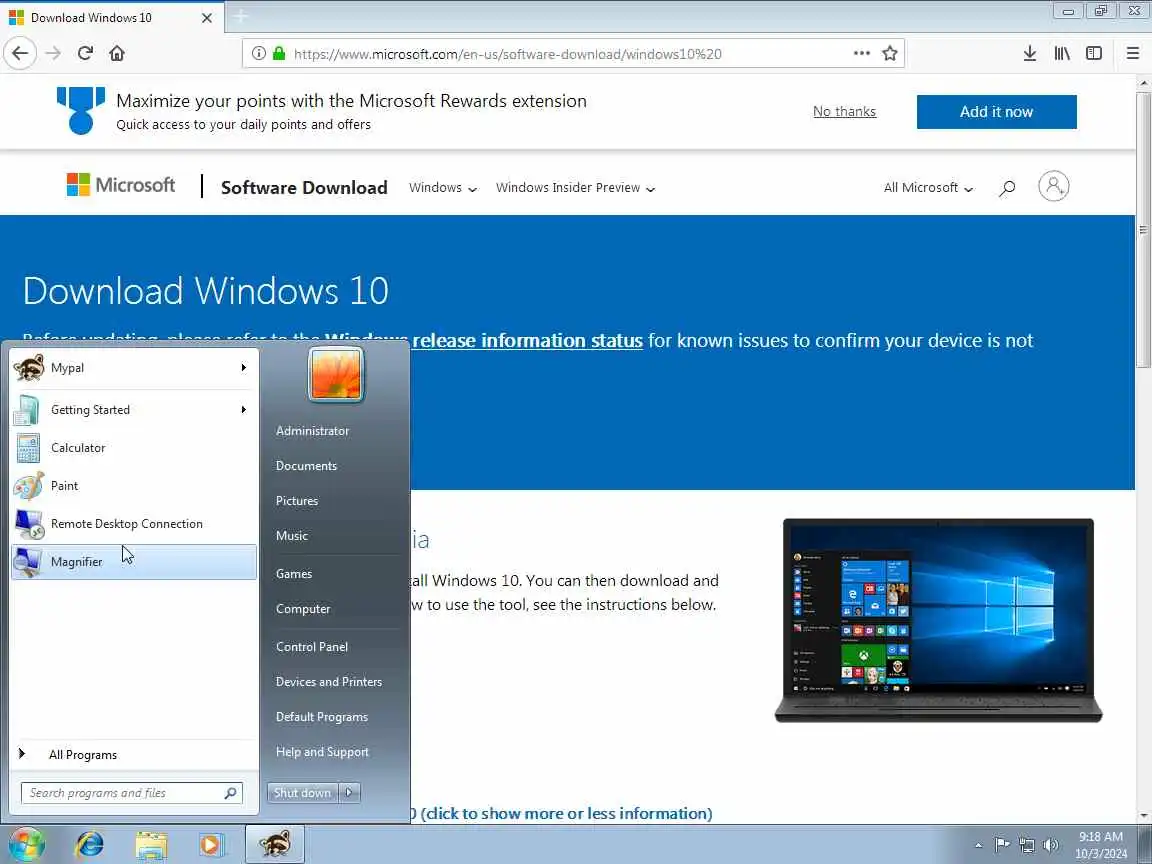
Task: Open Calculator from the Start menu
Action: [x=134, y=447]
